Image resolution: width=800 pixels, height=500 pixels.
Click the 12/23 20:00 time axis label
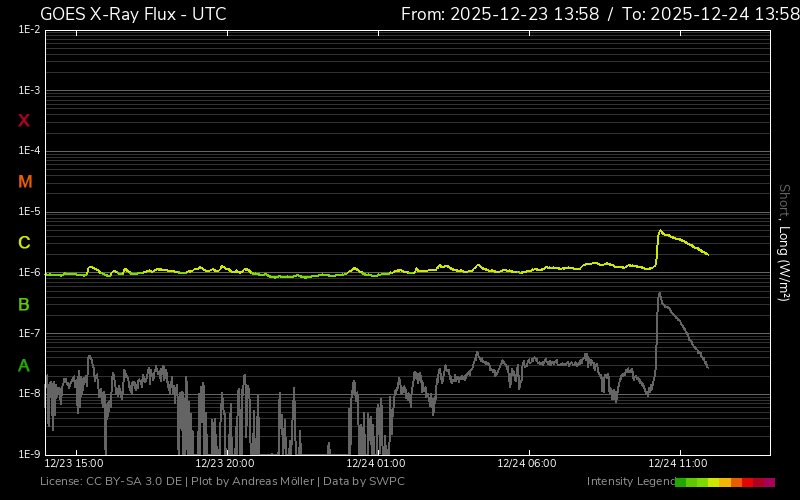225,464
